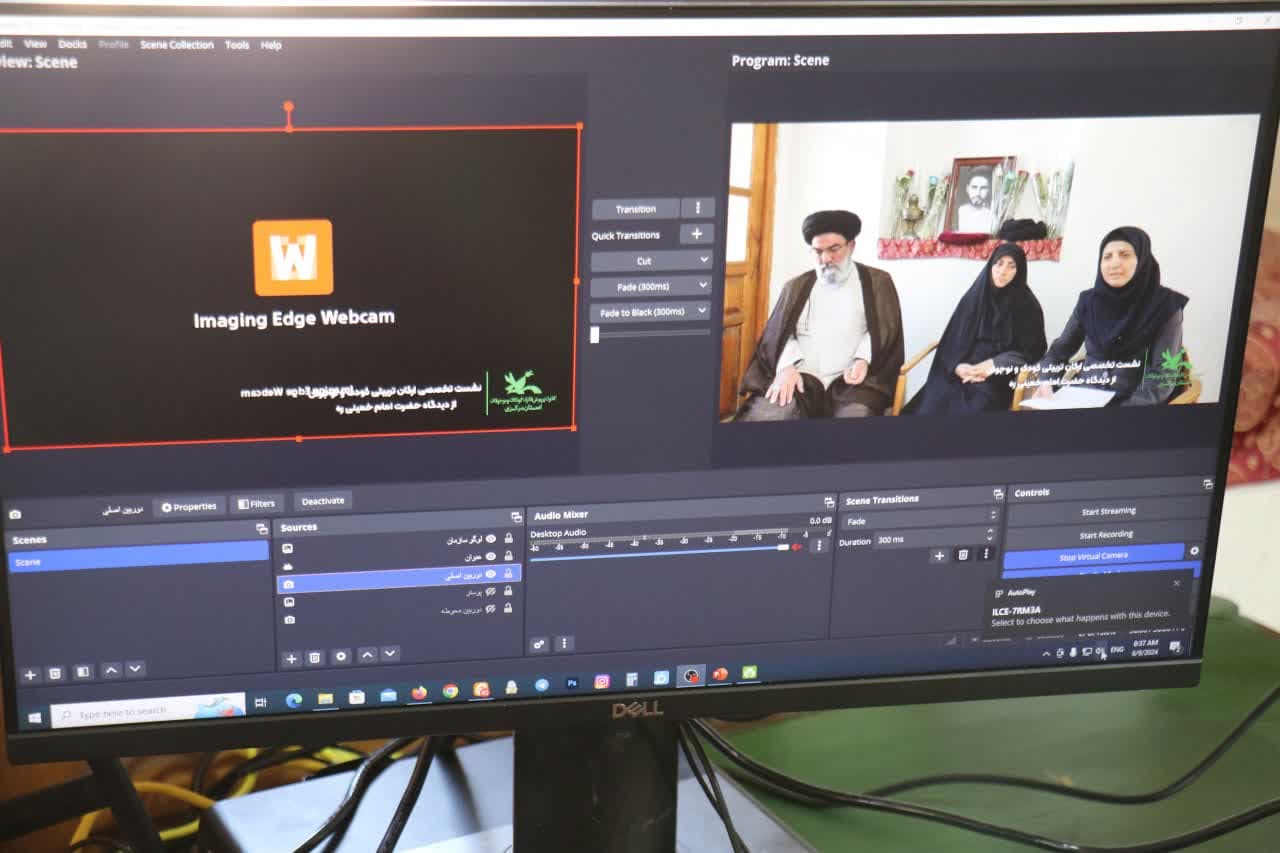Expand the Cut quick transition dropdown arrow
Viewport: 1280px width, 853px height.
(x=702, y=260)
